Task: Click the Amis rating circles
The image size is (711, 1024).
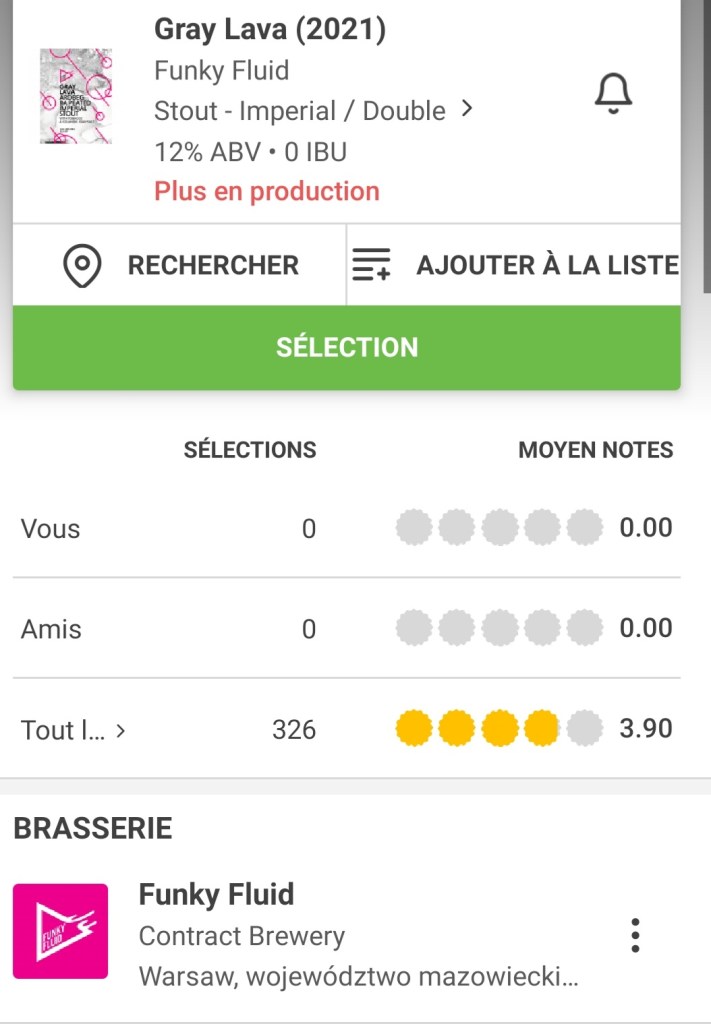Action: tap(499, 628)
